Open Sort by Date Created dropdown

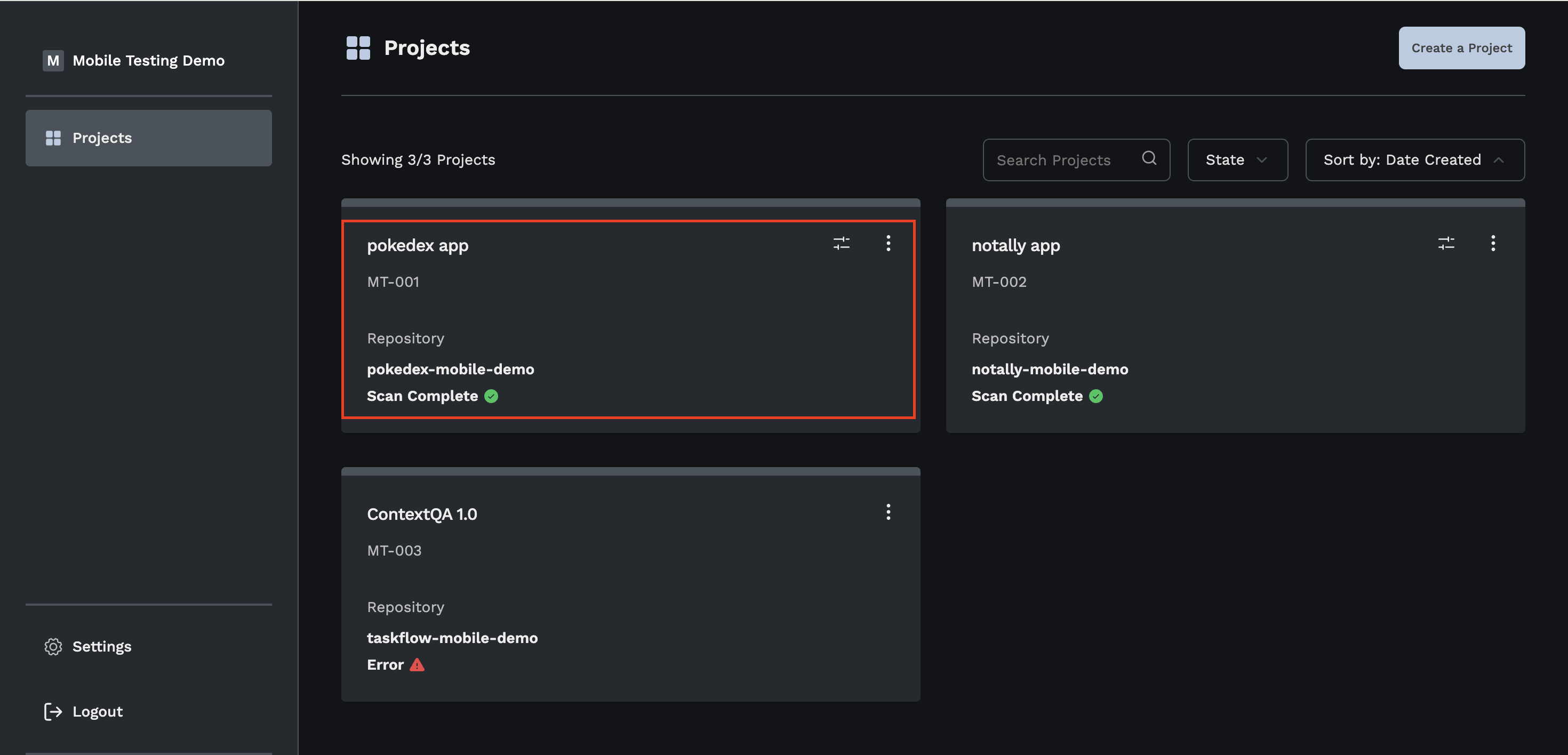click(x=1414, y=160)
